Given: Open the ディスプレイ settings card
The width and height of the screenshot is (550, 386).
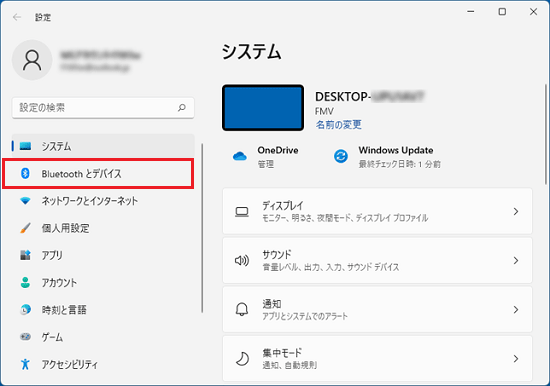Looking at the screenshot, I should click(x=377, y=211).
